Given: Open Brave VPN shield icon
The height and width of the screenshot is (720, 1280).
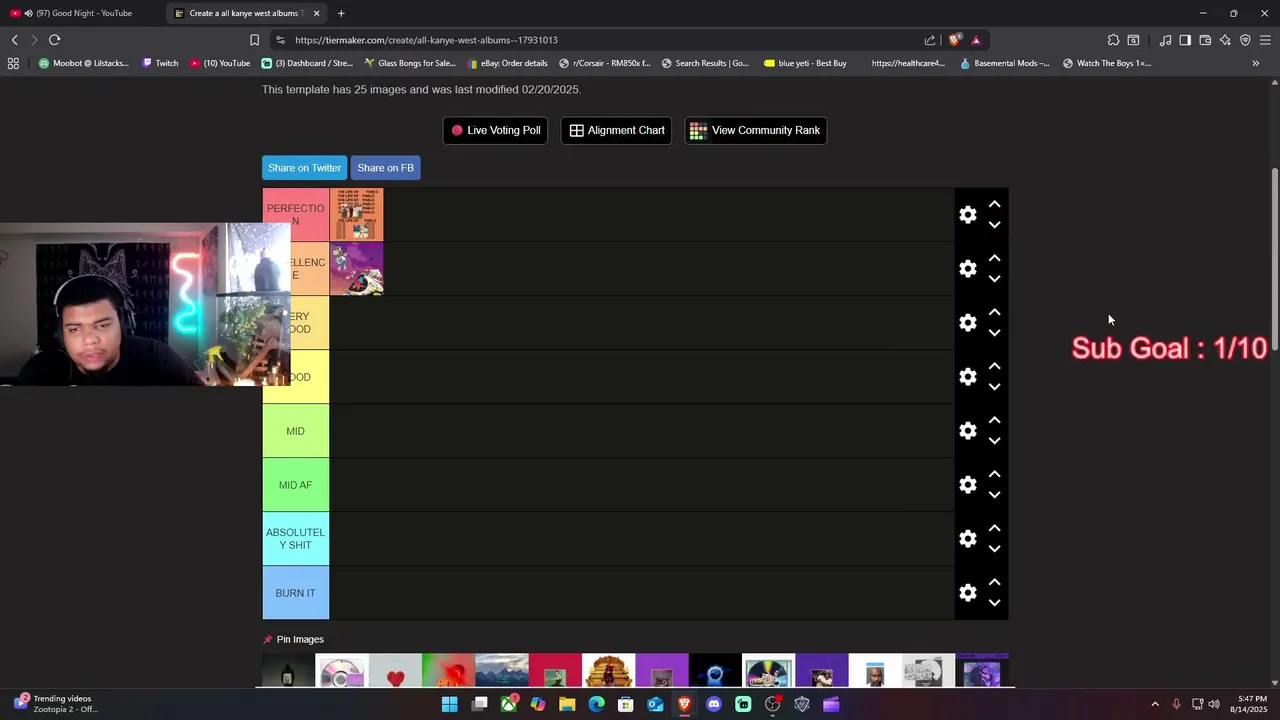Looking at the screenshot, I should (x=1245, y=40).
